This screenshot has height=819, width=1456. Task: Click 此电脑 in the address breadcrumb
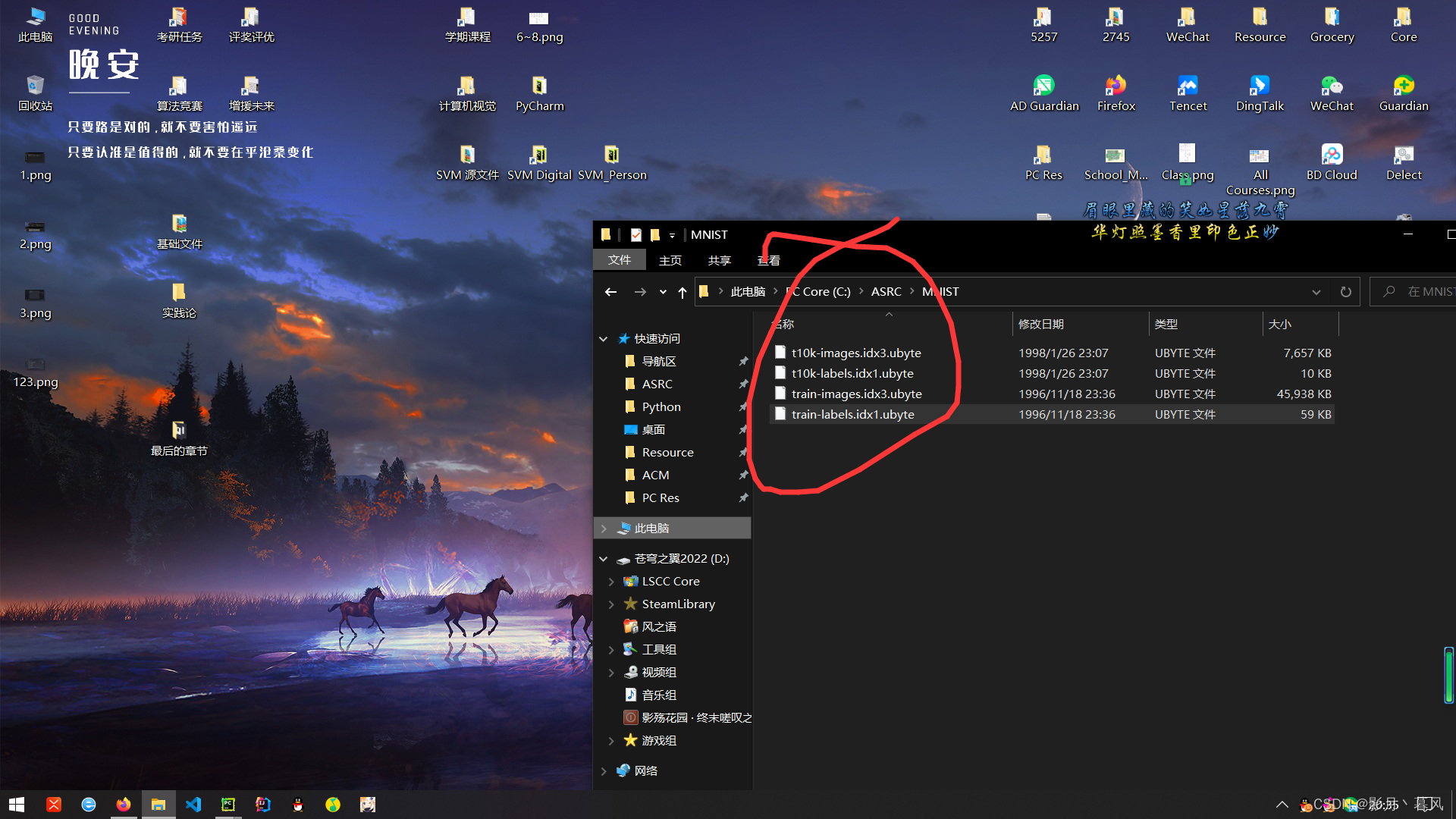tap(748, 292)
